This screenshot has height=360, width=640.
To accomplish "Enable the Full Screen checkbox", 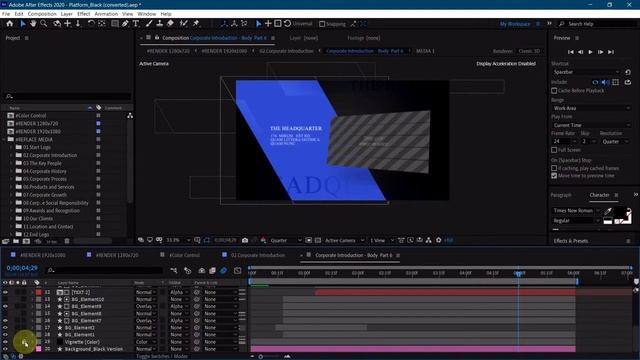I will click(x=554, y=150).
